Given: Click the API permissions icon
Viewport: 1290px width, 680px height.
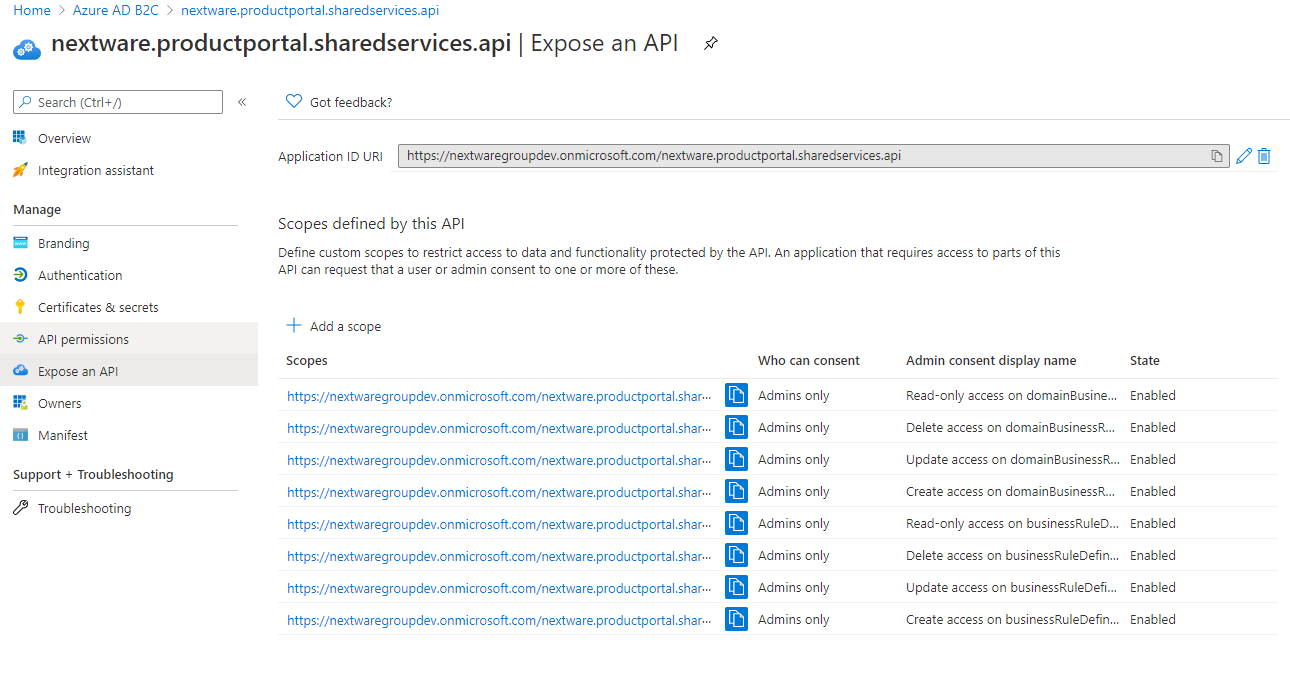Looking at the screenshot, I should (20, 339).
